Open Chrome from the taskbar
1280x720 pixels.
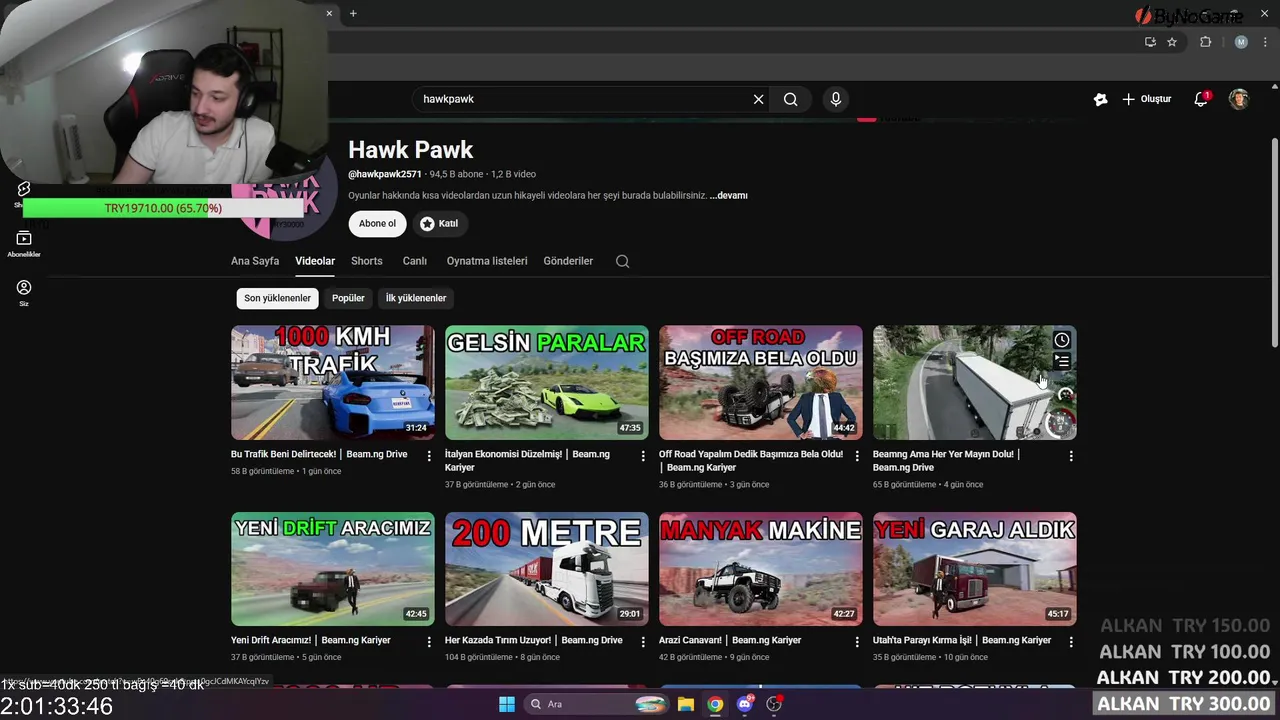click(715, 704)
